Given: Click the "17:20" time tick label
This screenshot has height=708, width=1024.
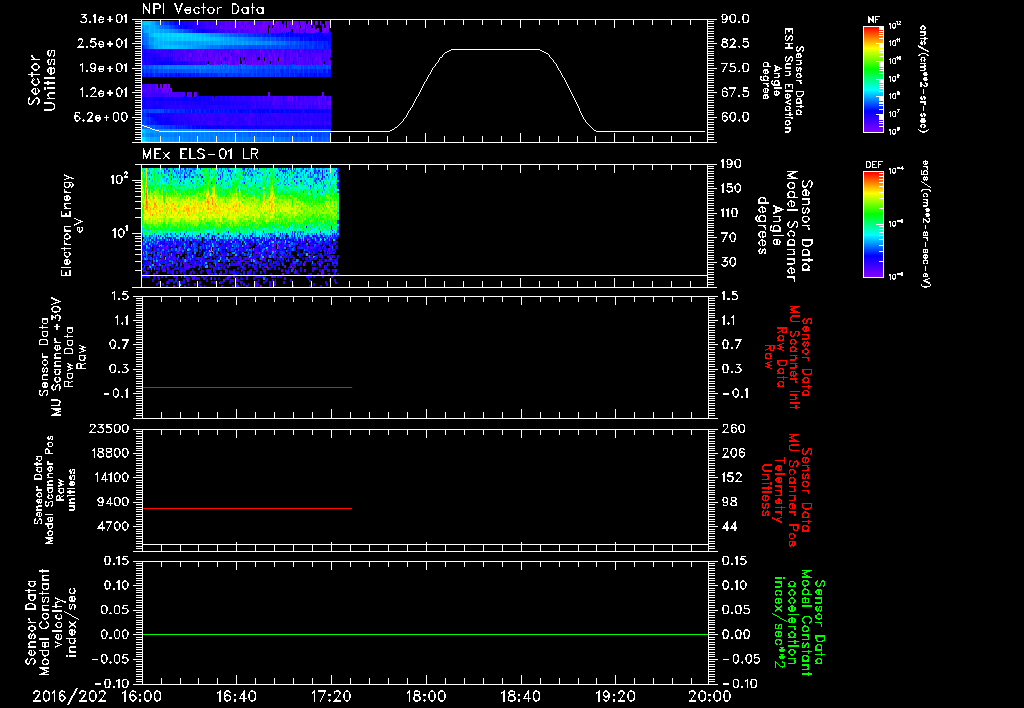Looking at the screenshot, I should pyautogui.click(x=331, y=696).
